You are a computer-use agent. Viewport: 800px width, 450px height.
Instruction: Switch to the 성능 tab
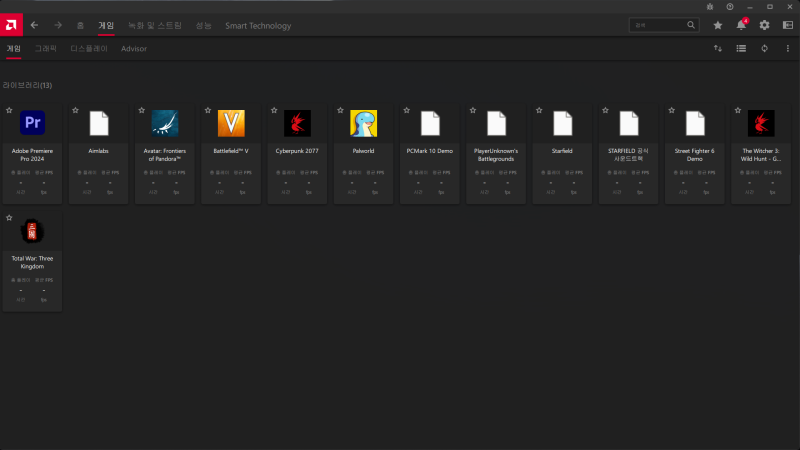tap(204, 26)
